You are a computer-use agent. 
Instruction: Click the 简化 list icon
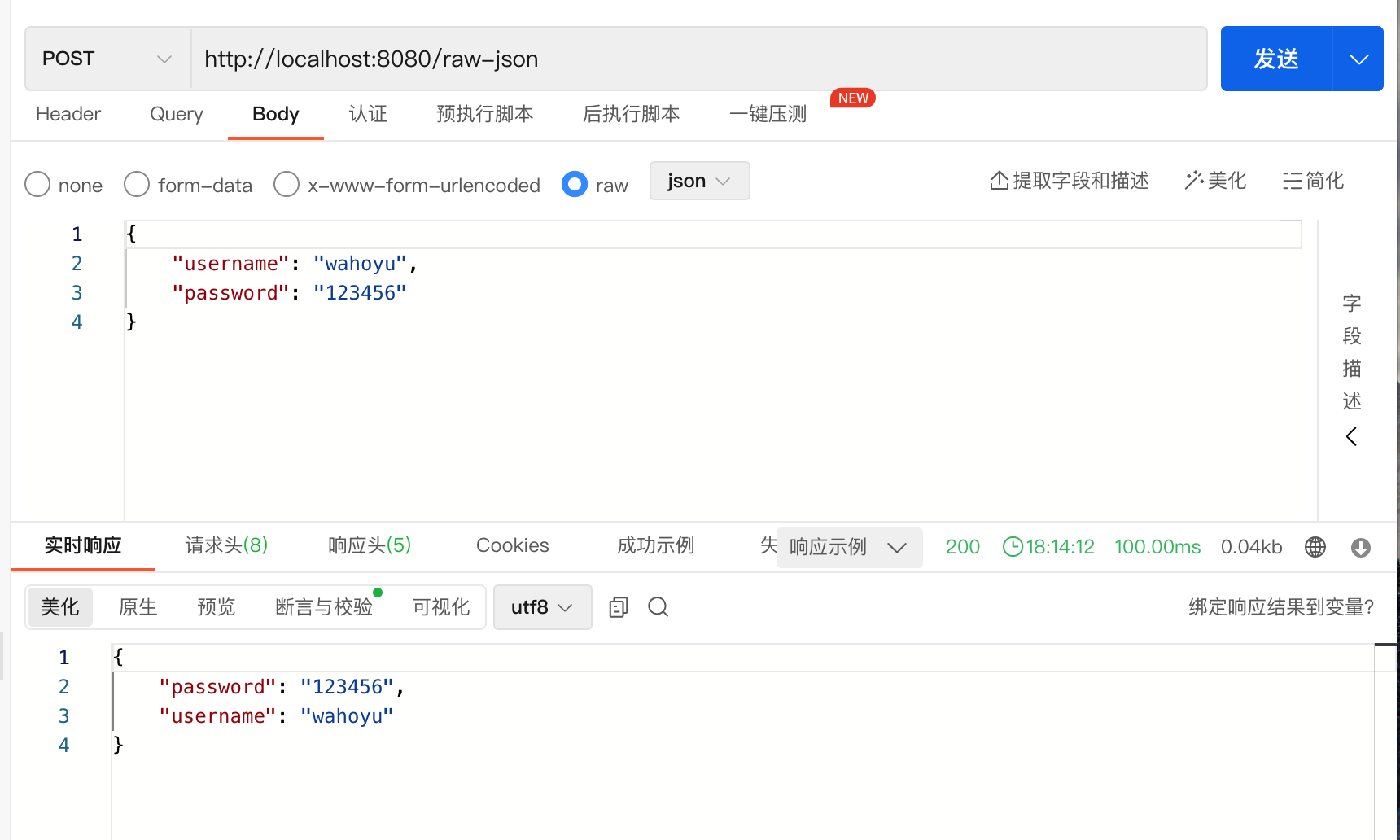[1292, 181]
